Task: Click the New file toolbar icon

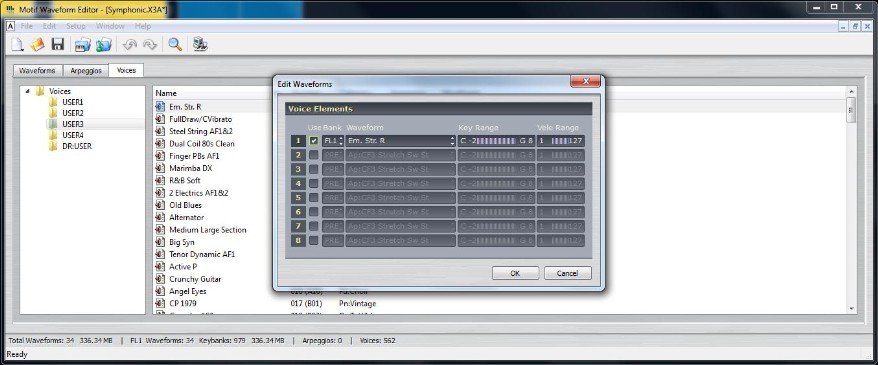Action: [17, 44]
